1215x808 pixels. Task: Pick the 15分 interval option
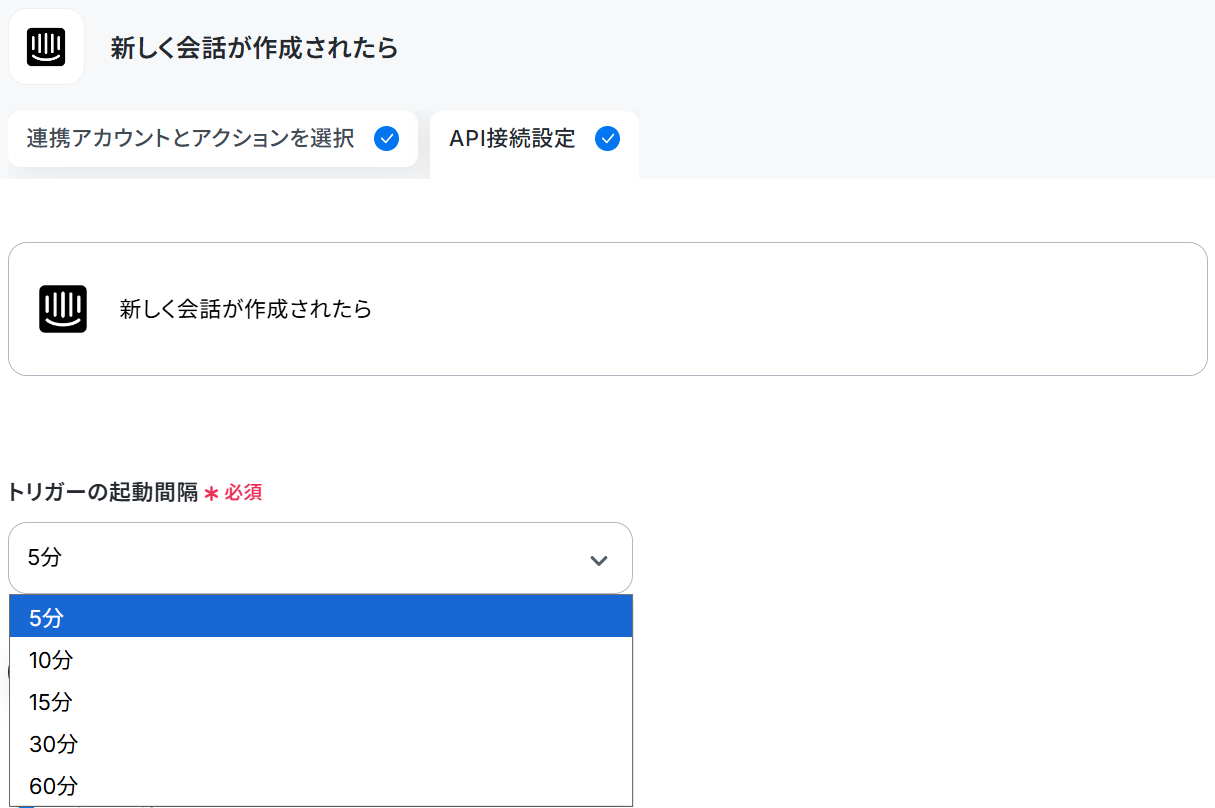click(x=321, y=702)
